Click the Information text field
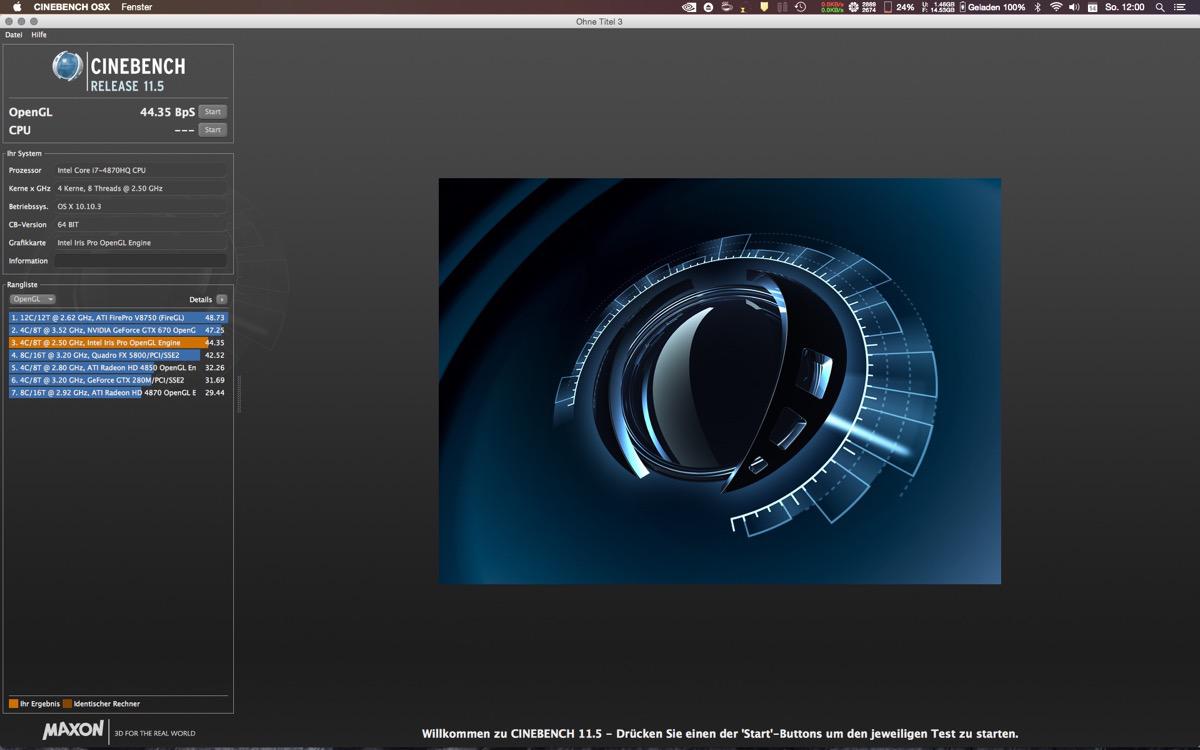 [140, 261]
